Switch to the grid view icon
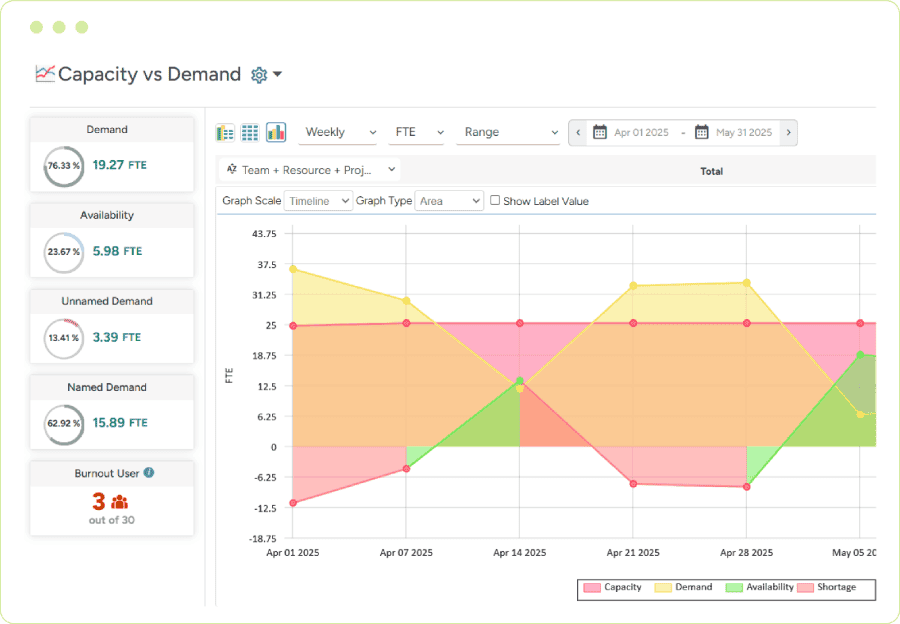Screen dimensions: 900x624 [248, 131]
